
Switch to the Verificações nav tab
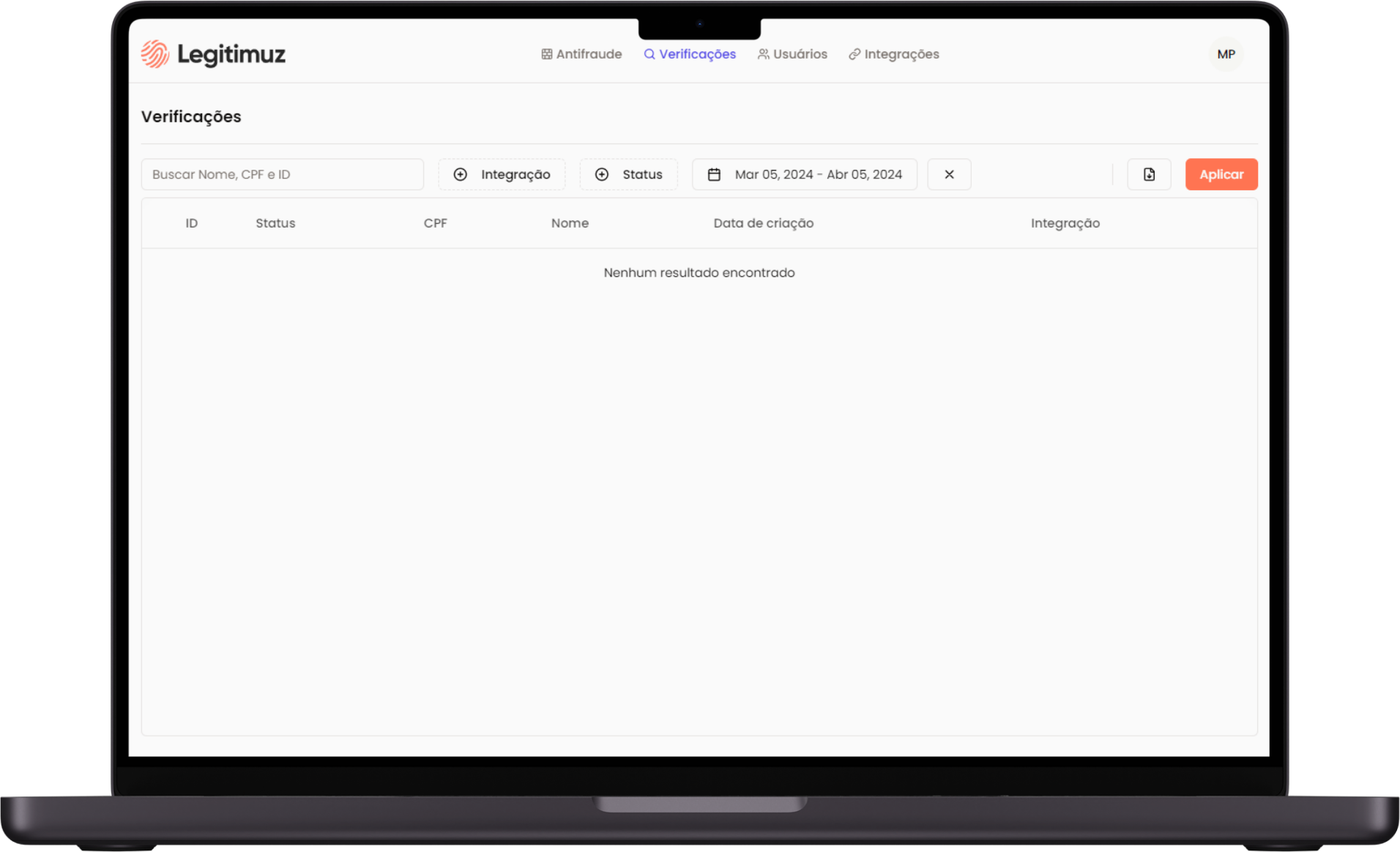click(x=690, y=54)
